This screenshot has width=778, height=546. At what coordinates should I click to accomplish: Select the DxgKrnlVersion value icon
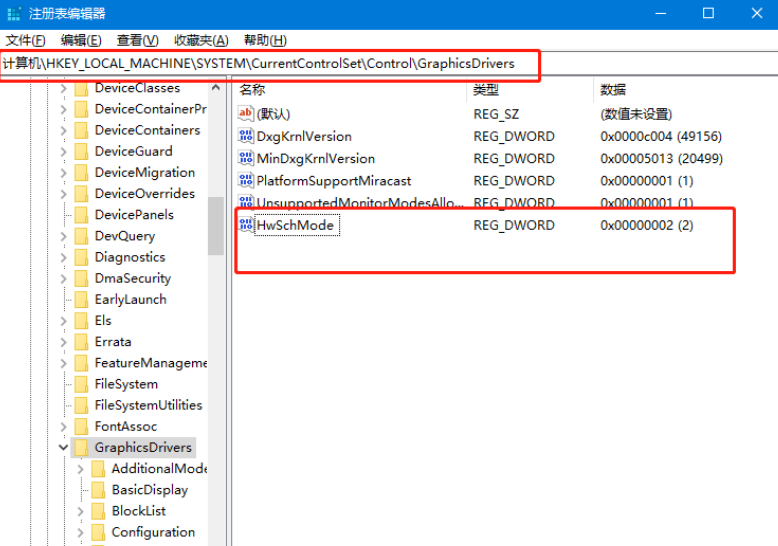point(246,136)
